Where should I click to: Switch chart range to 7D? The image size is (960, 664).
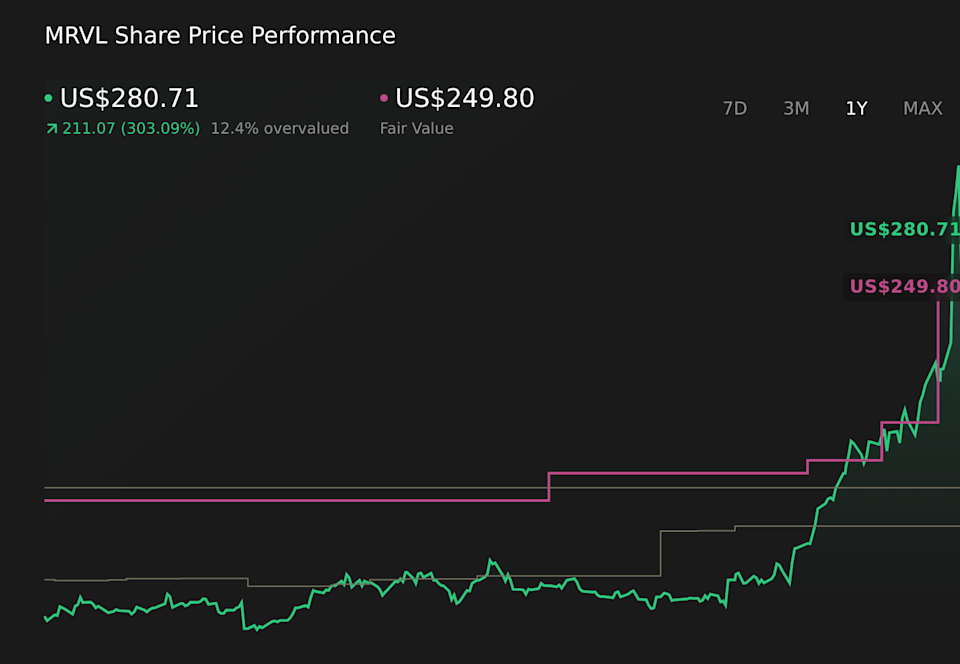(735, 109)
